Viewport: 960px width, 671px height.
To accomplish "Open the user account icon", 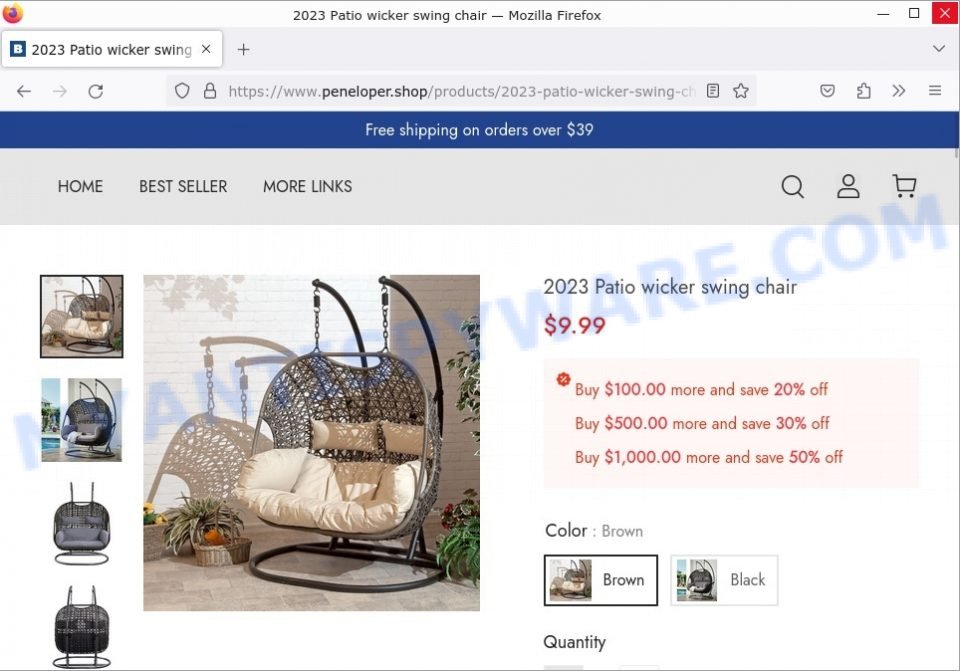I will (848, 186).
